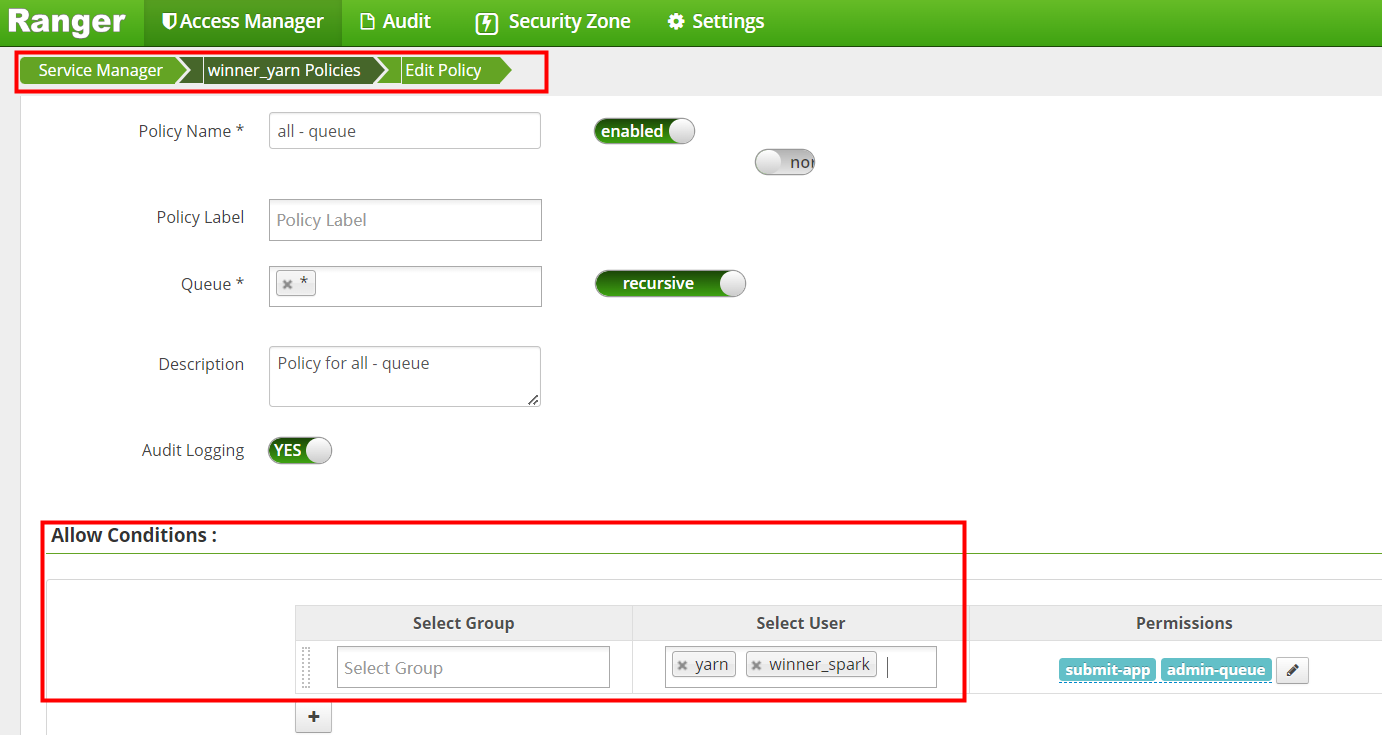The width and height of the screenshot is (1382, 735).
Task: Edit permissions with the pencil icon
Action: click(x=1292, y=670)
